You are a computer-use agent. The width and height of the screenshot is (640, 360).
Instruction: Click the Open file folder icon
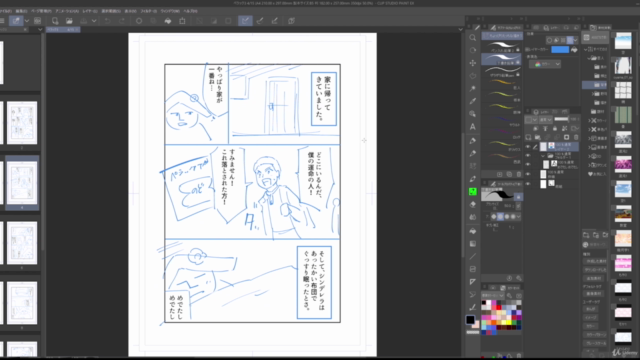pos(69,21)
